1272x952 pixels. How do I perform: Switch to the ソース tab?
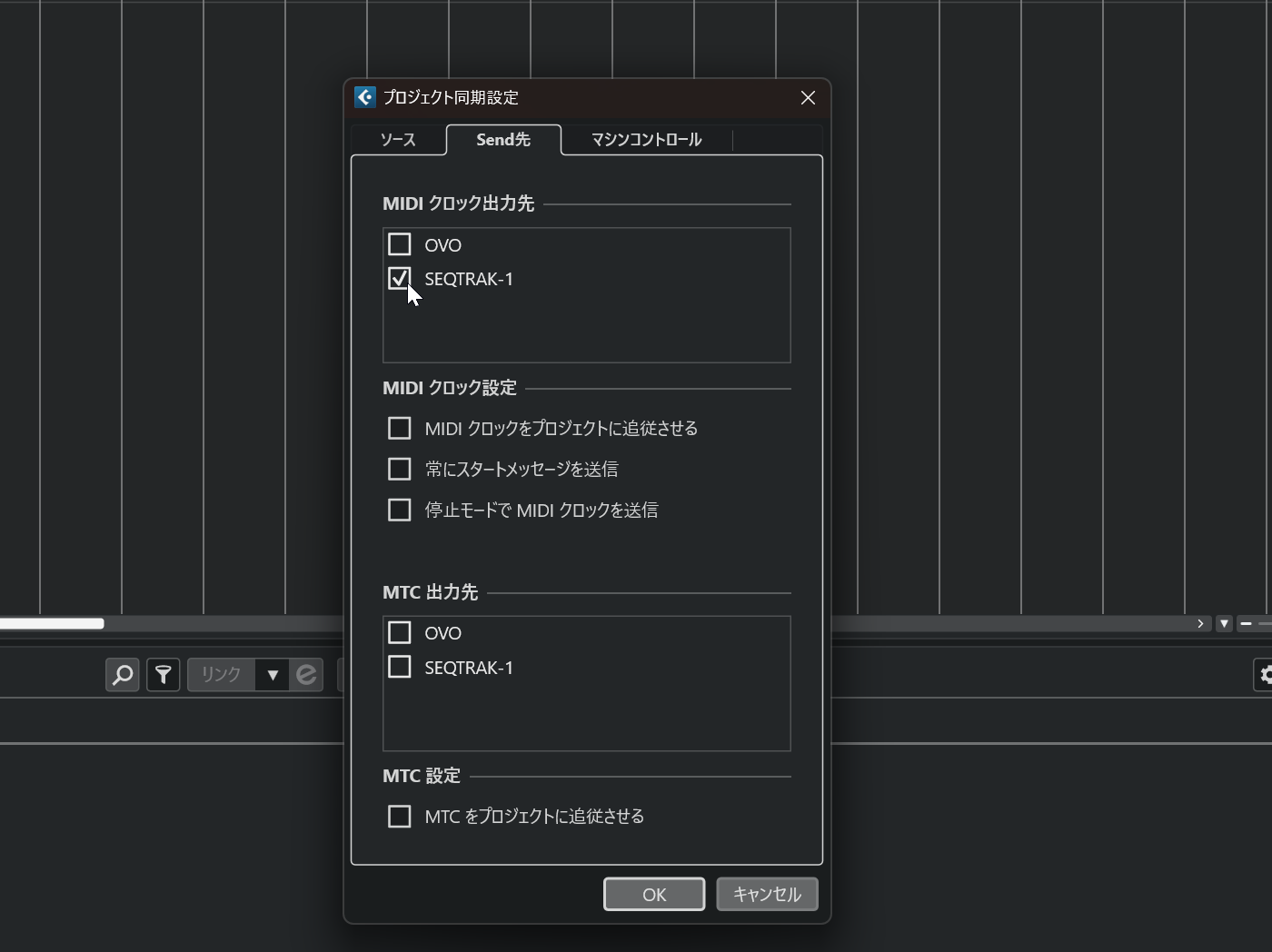[398, 140]
